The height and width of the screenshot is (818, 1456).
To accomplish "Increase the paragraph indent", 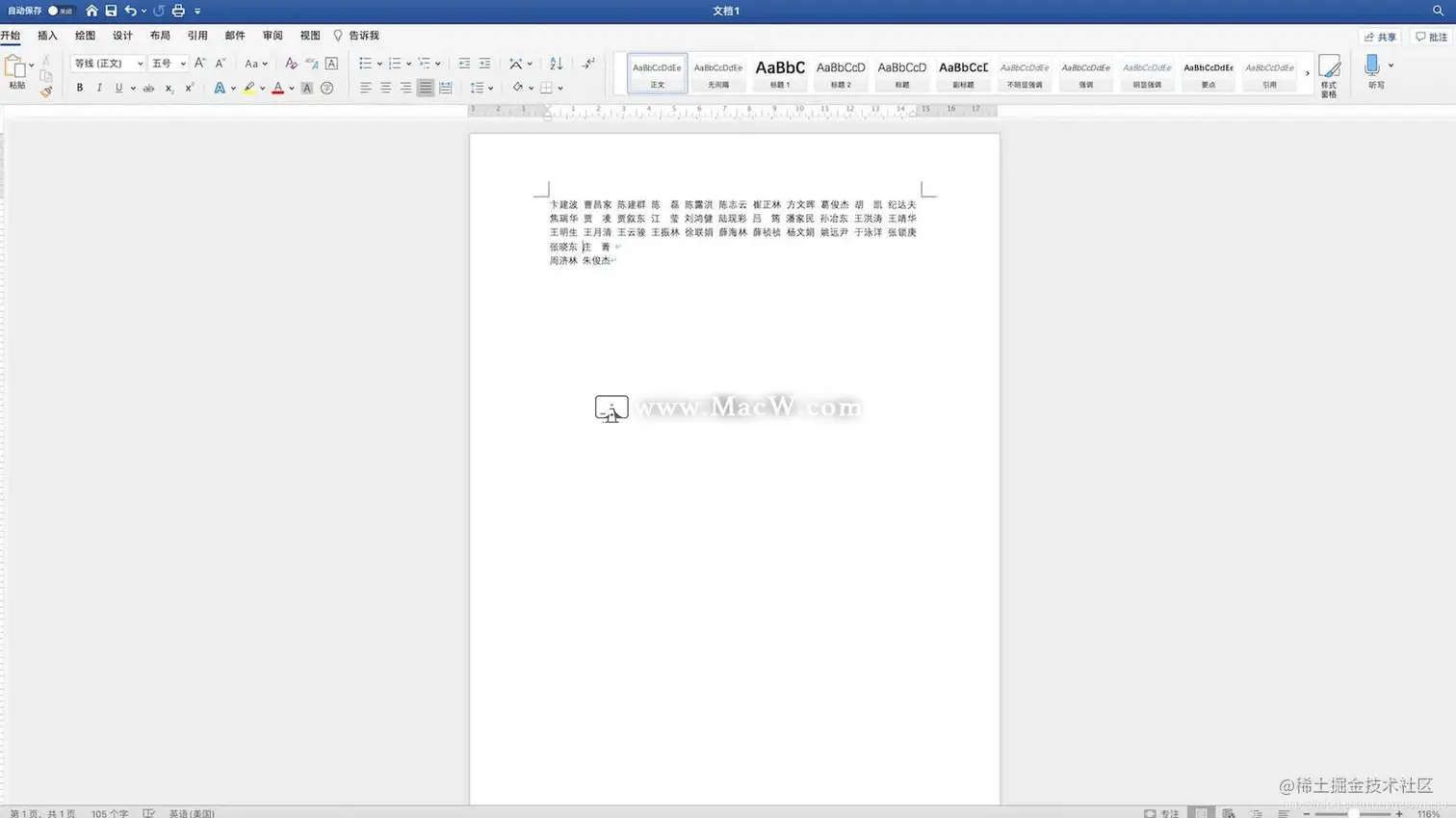I will click(484, 63).
